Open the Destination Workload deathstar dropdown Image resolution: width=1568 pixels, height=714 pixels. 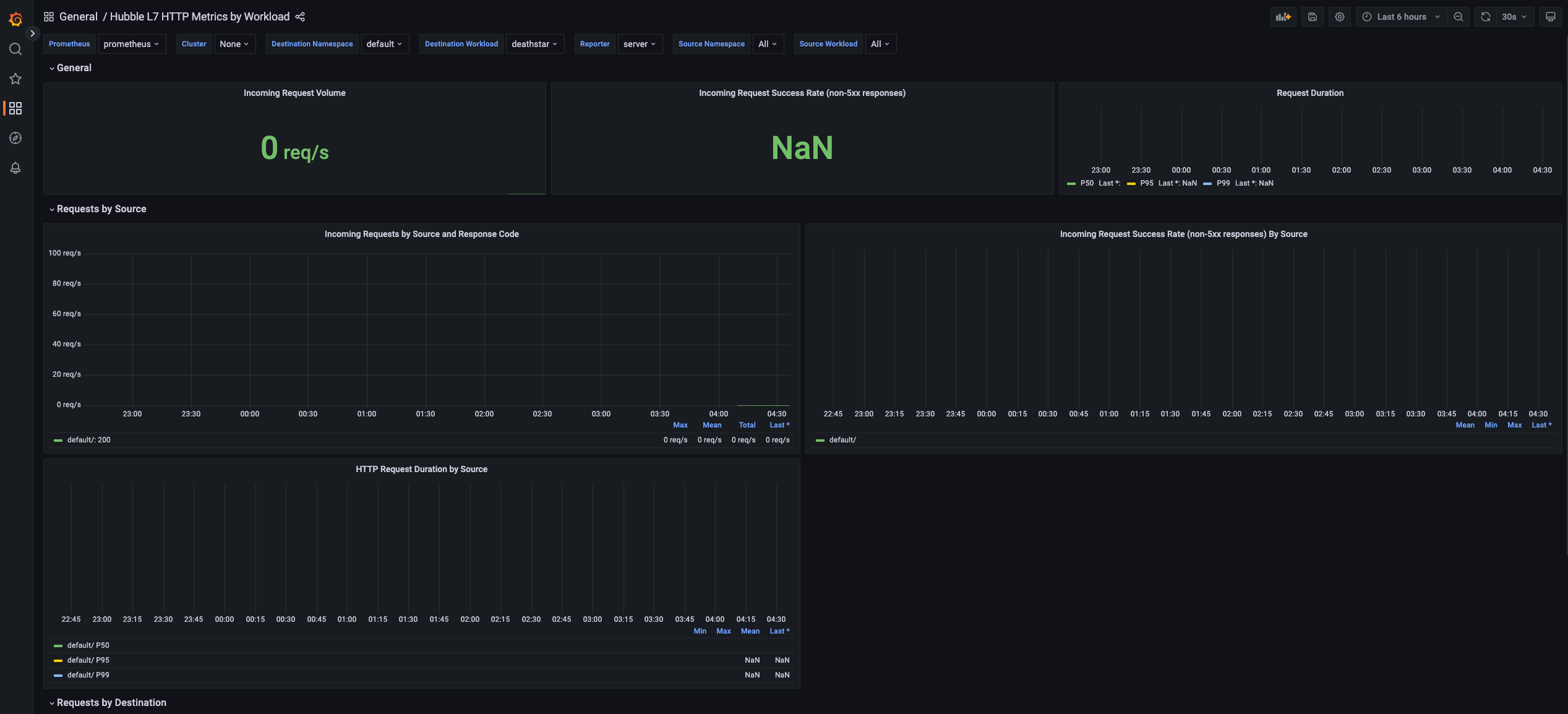[x=534, y=44]
